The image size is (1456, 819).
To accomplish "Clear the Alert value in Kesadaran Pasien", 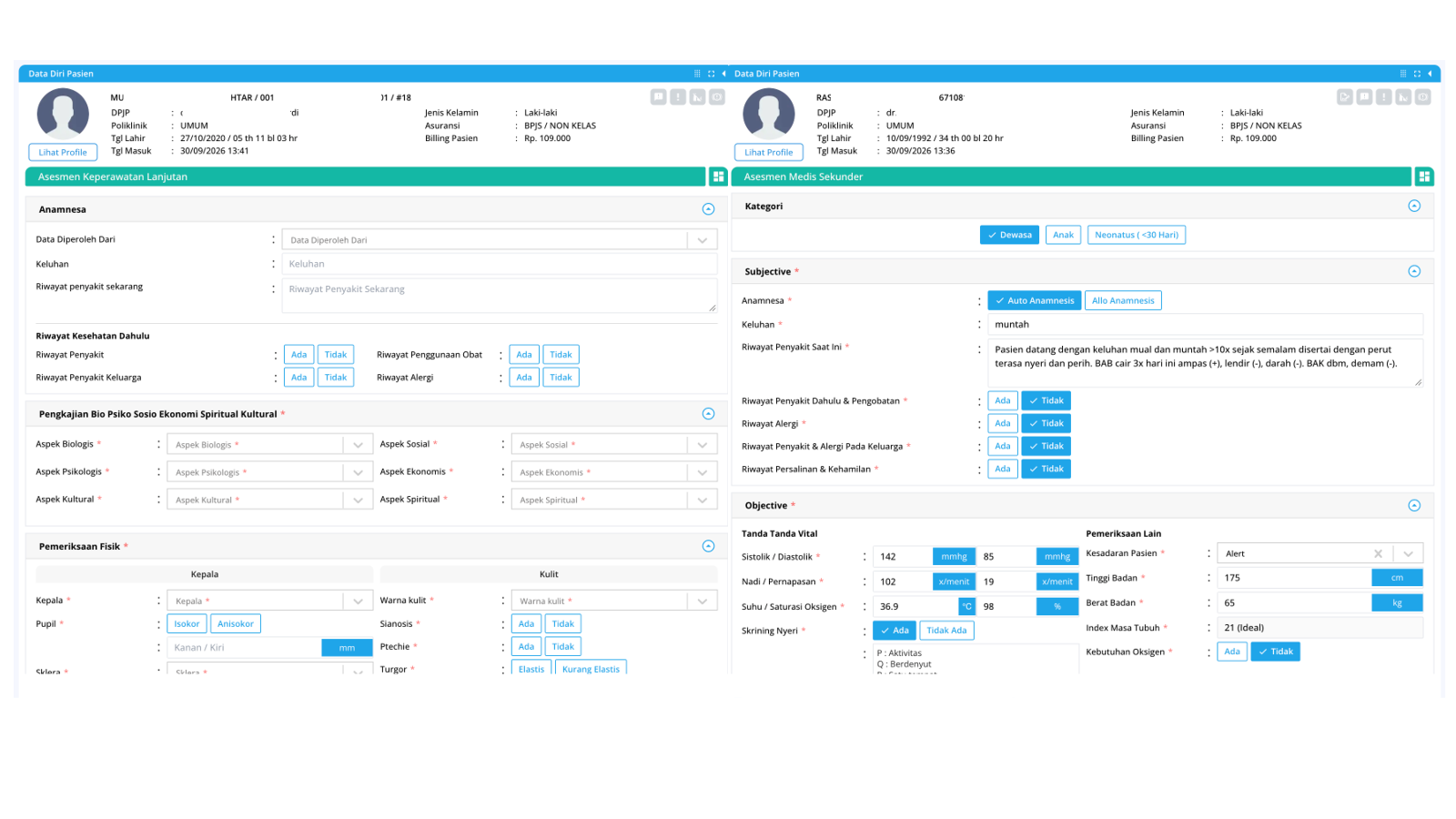I will pos(1378,553).
